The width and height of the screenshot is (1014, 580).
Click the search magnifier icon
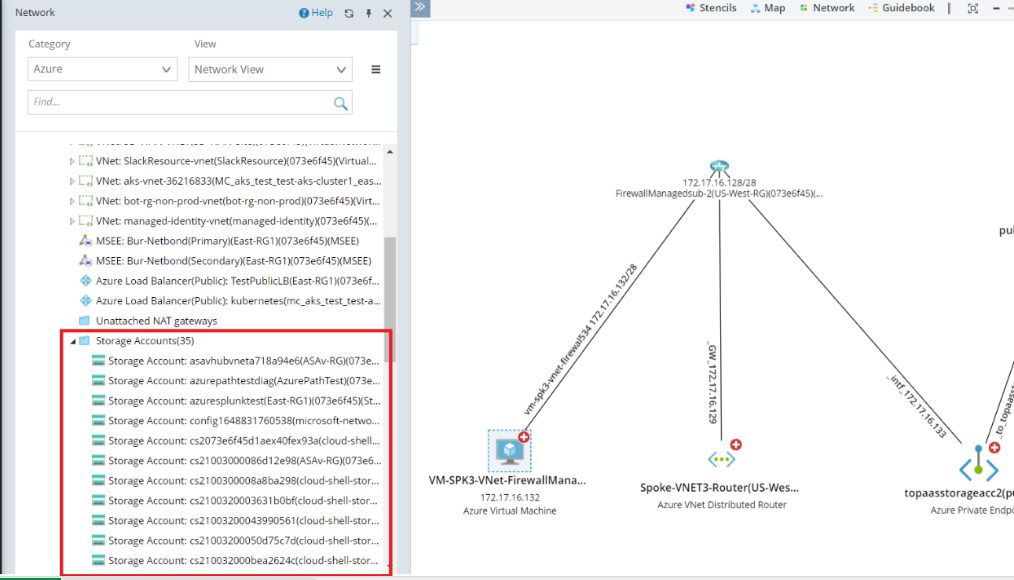coord(341,103)
